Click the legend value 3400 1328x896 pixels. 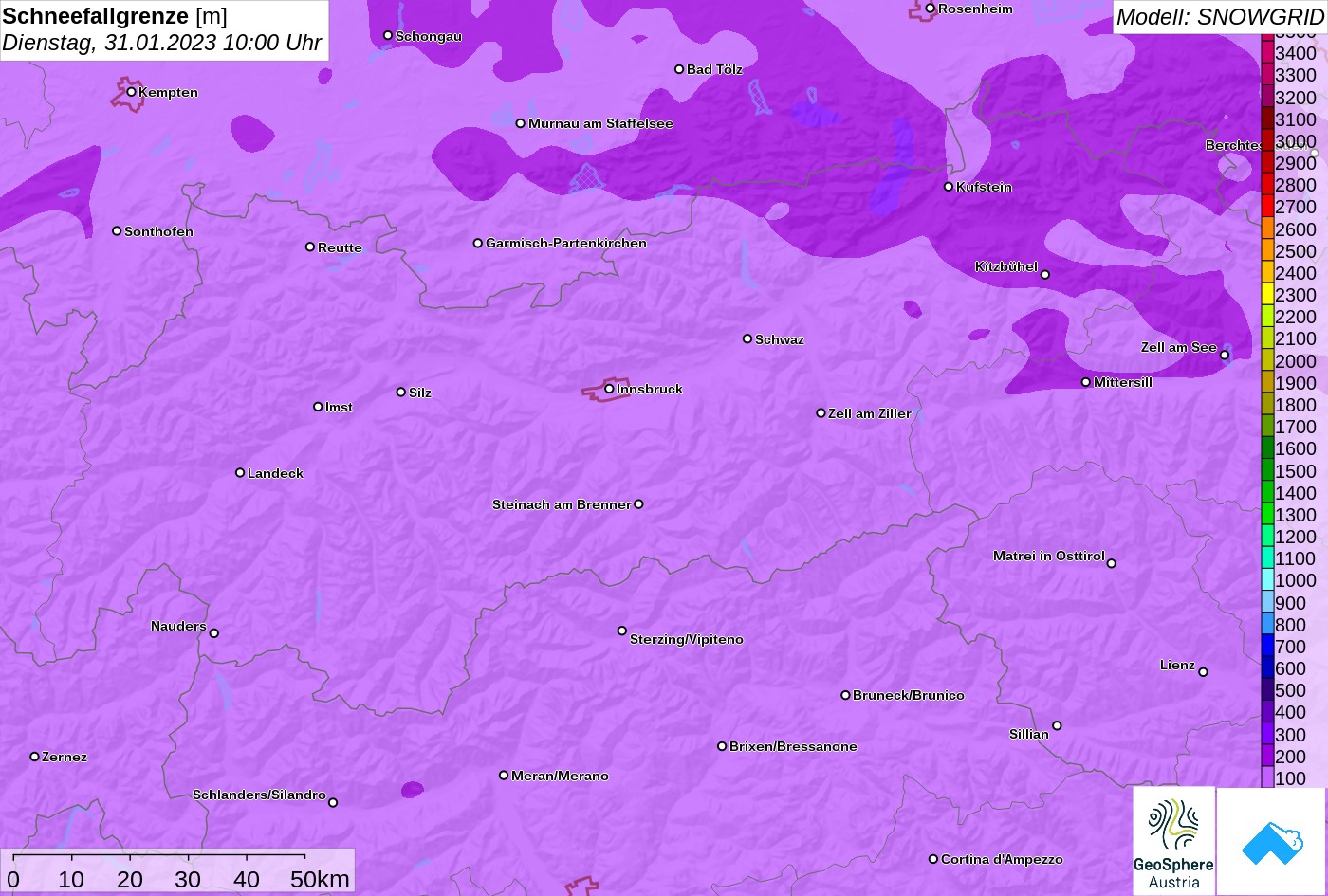(1296, 53)
